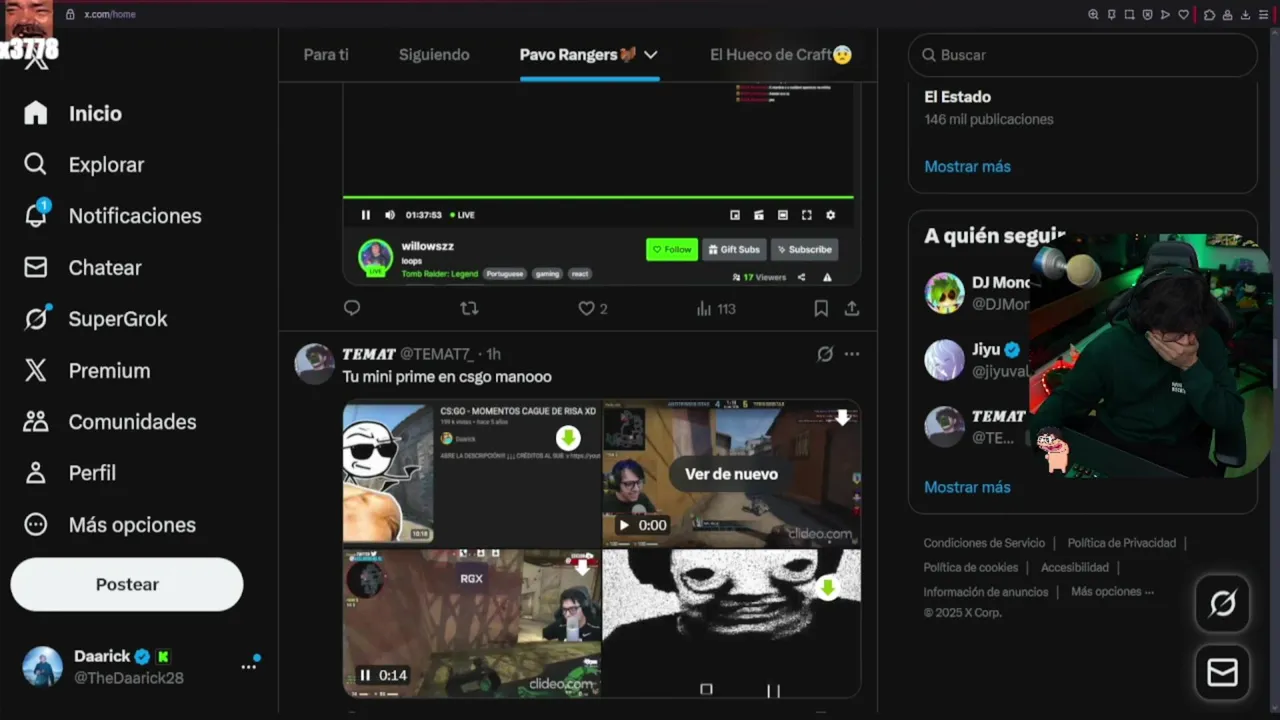Open the browser easy-setup sliders icon
This screenshot has width=1280, height=720.
[x=1263, y=14]
